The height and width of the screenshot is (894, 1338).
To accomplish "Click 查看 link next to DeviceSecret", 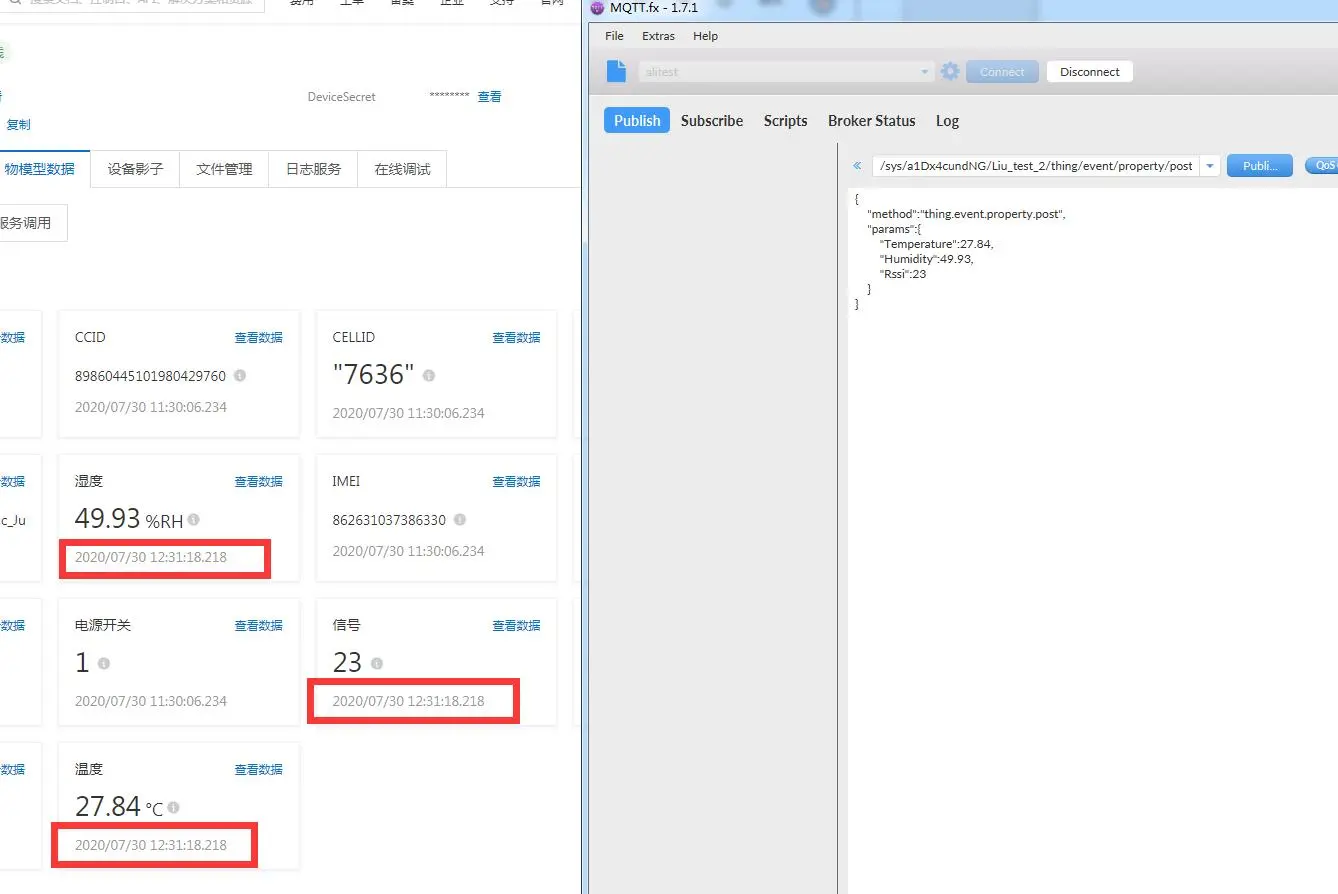I will click(x=489, y=97).
